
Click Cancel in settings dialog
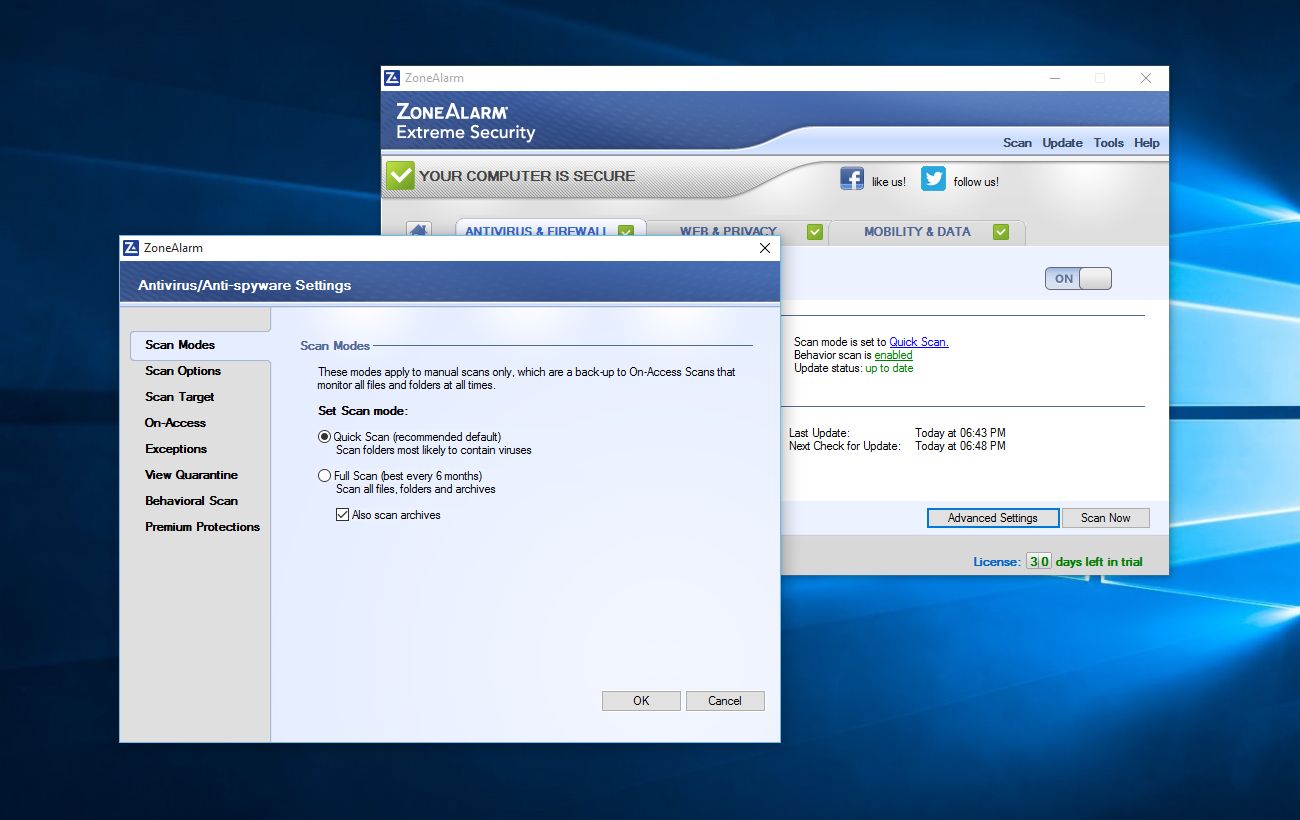coord(725,701)
